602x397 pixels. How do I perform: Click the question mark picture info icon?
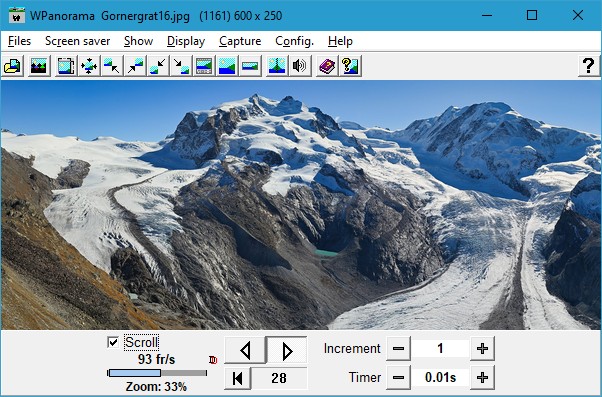point(350,66)
